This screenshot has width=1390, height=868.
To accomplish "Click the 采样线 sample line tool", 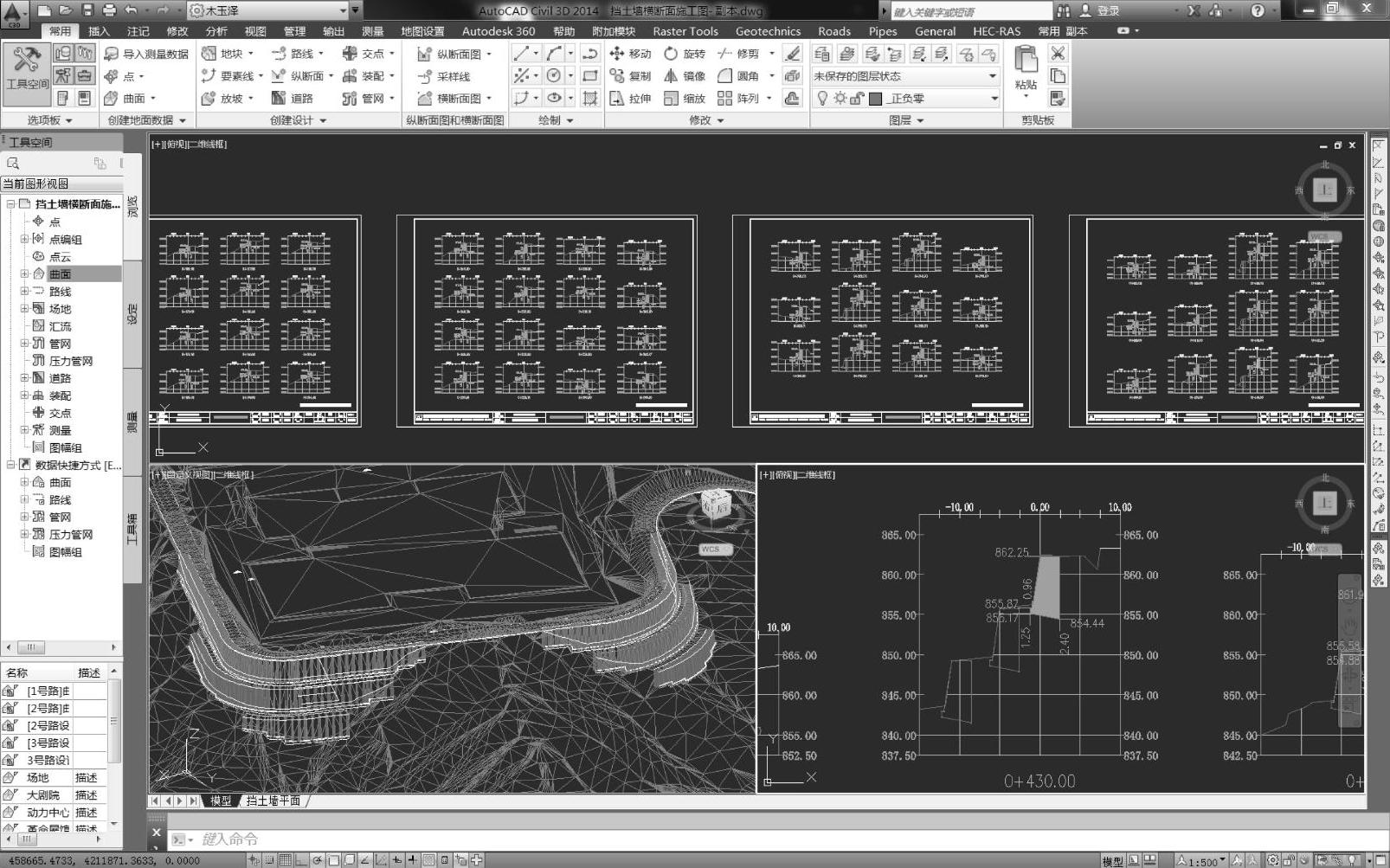I will tap(444, 76).
